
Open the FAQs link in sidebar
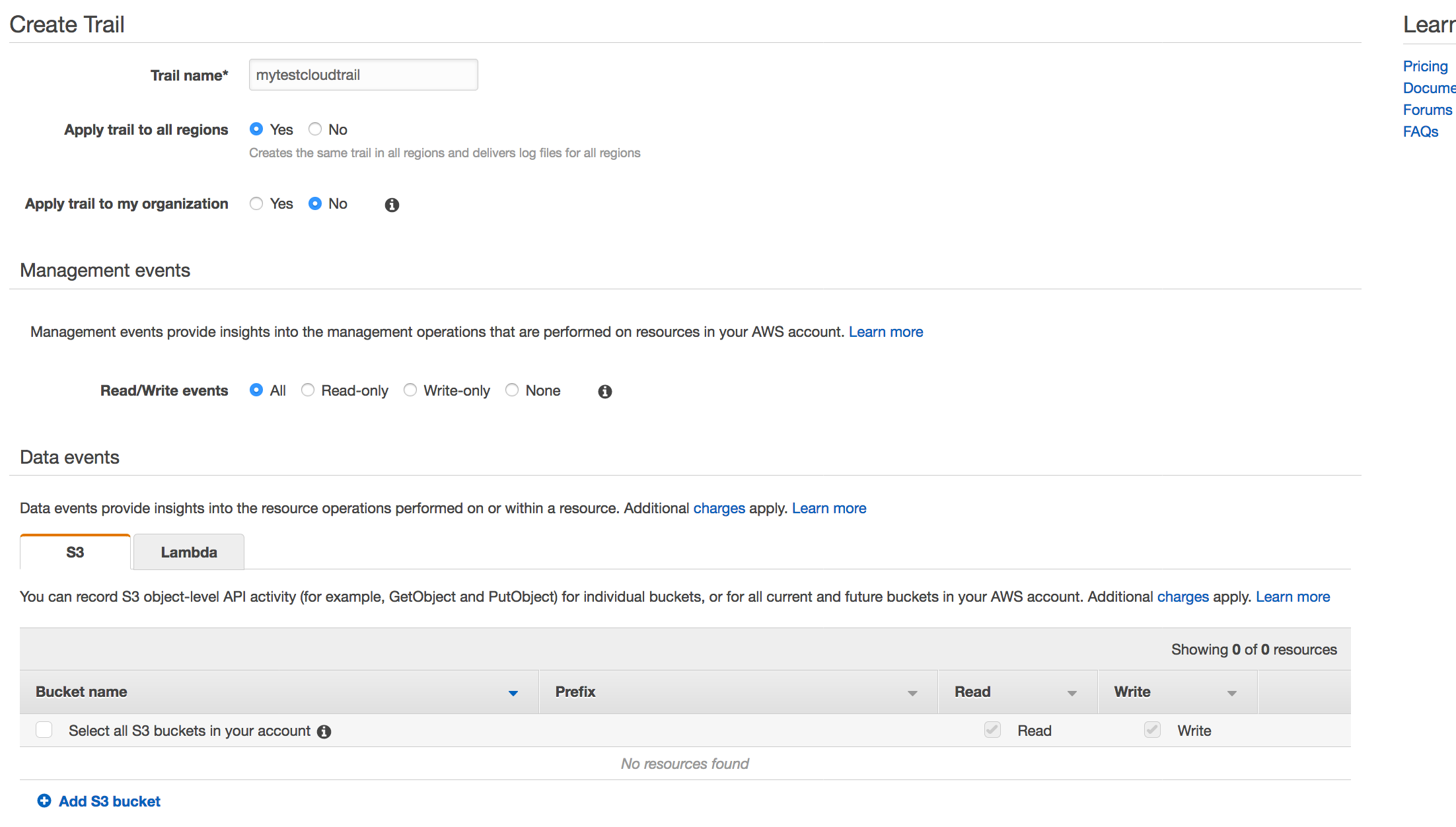(x=1420, y=131)
